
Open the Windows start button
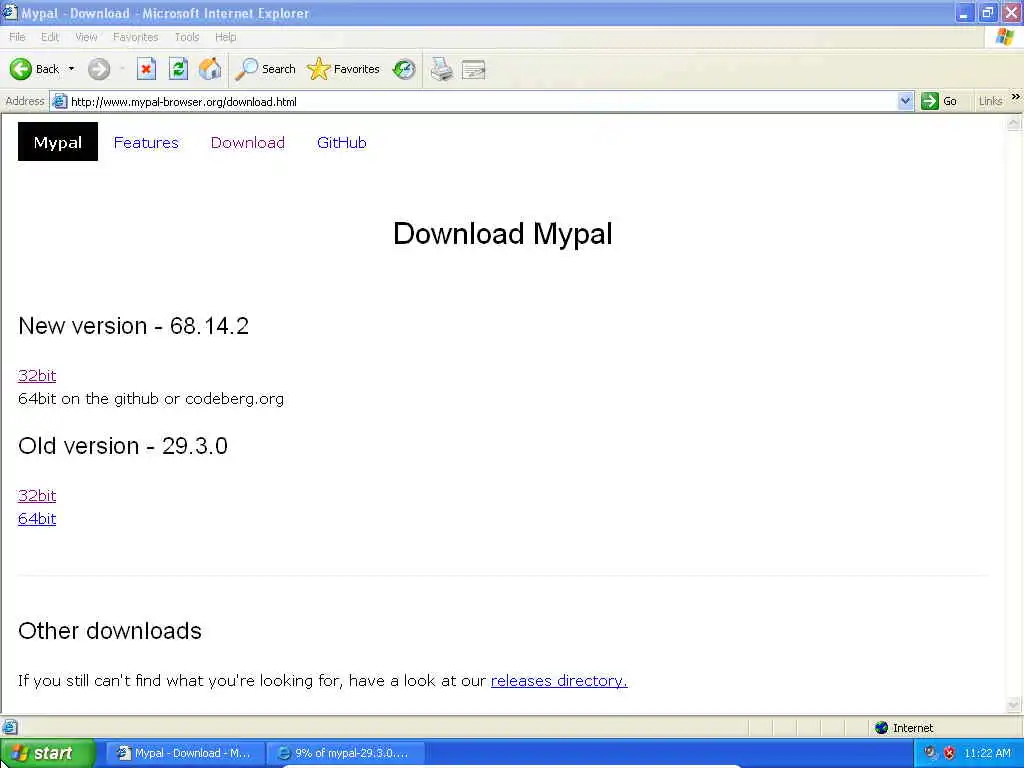pos(47,753)
